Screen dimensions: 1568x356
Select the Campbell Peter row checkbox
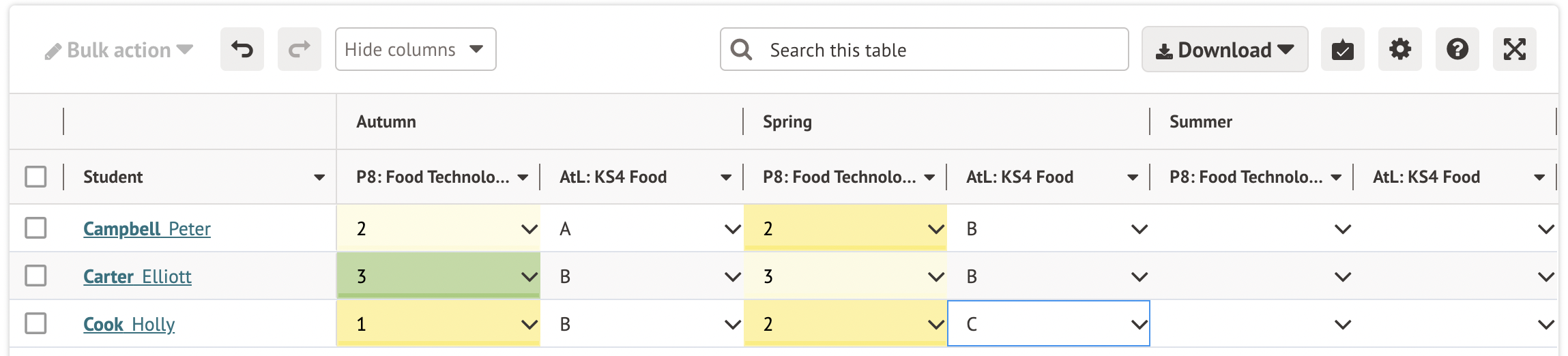35,228
